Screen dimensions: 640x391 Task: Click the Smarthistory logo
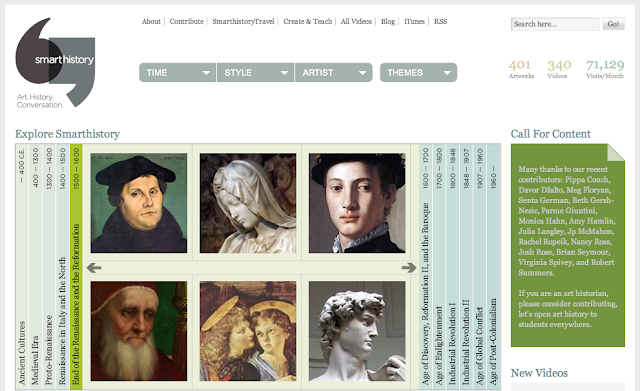pyautogui.click(x=55, y=63)
